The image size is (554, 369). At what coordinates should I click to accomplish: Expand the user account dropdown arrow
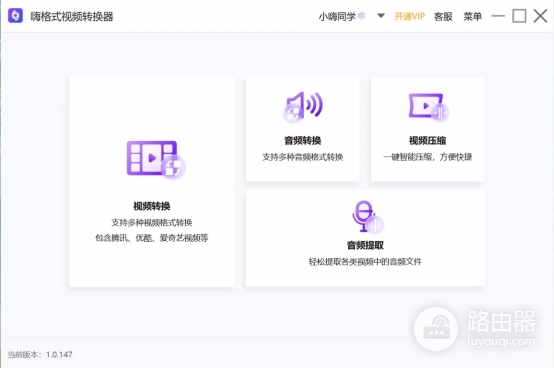[381, 16]
